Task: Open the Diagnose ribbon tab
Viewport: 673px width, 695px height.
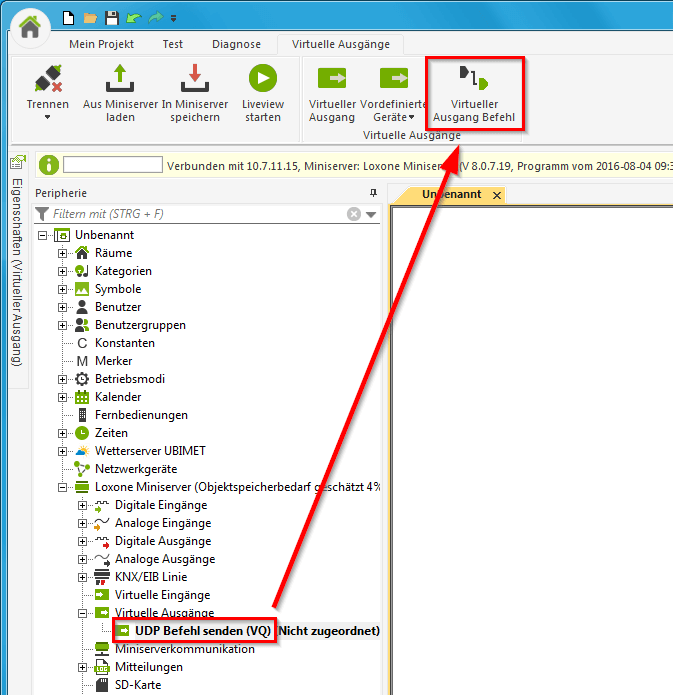Action: (x=236, y=44)
